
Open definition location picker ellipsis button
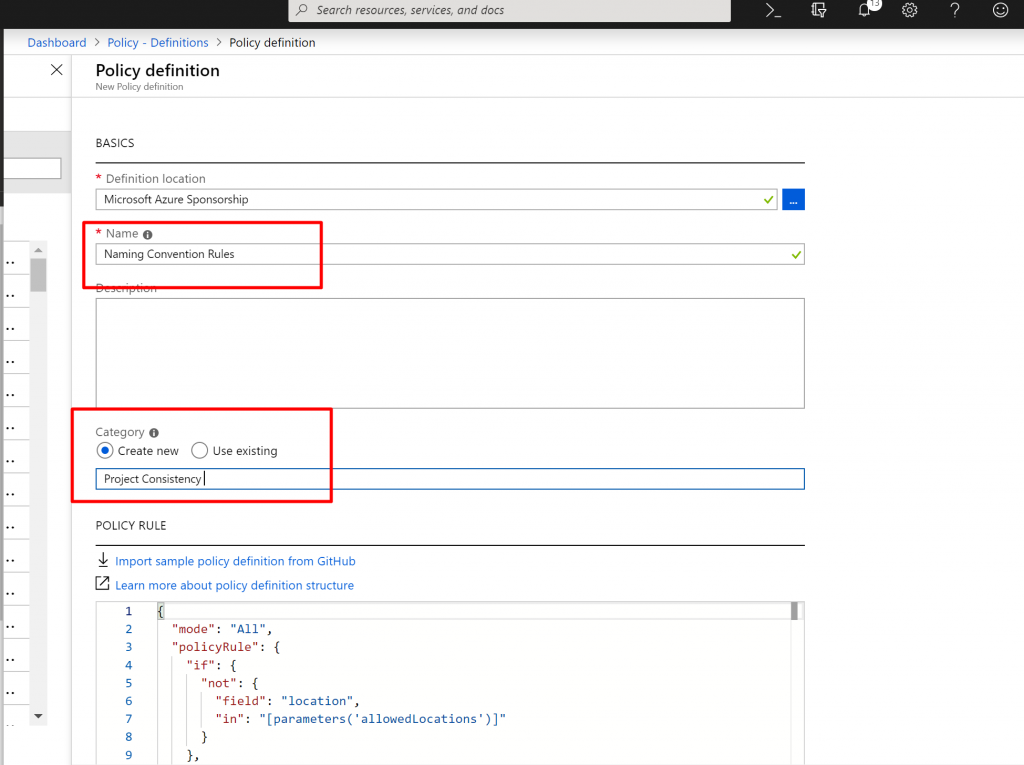[793, 200]
